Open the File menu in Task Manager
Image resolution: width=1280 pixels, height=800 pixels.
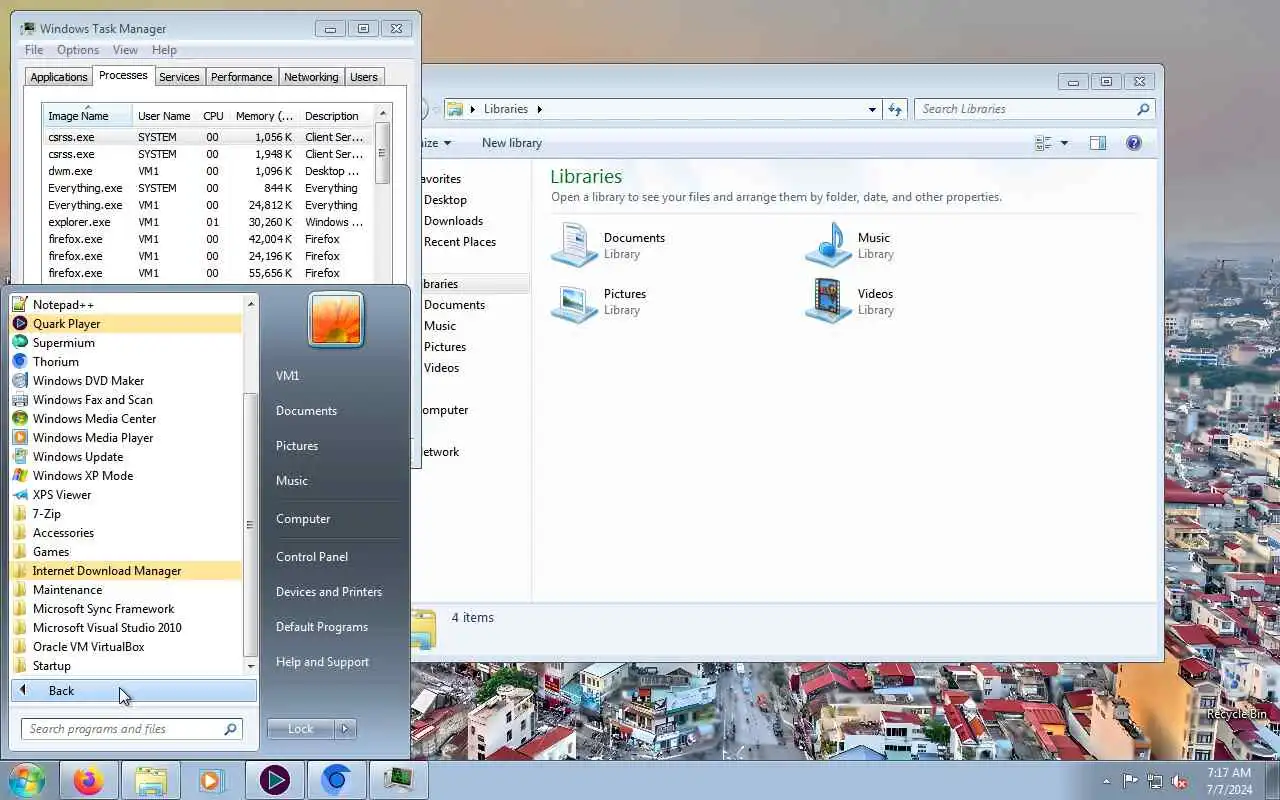34,50
